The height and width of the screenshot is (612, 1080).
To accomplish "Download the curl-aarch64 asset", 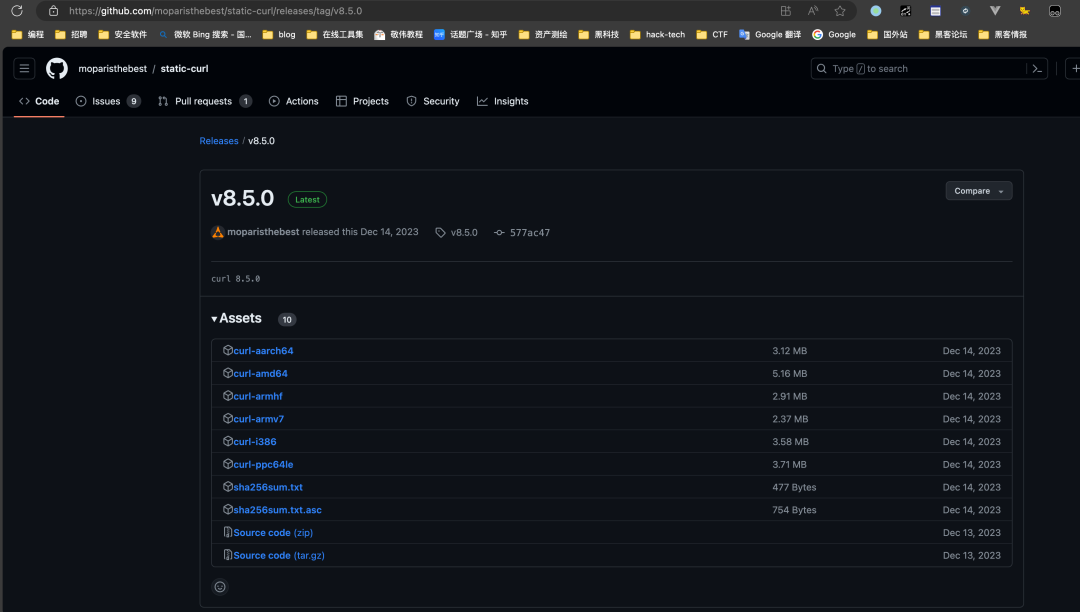I will 263,351.
